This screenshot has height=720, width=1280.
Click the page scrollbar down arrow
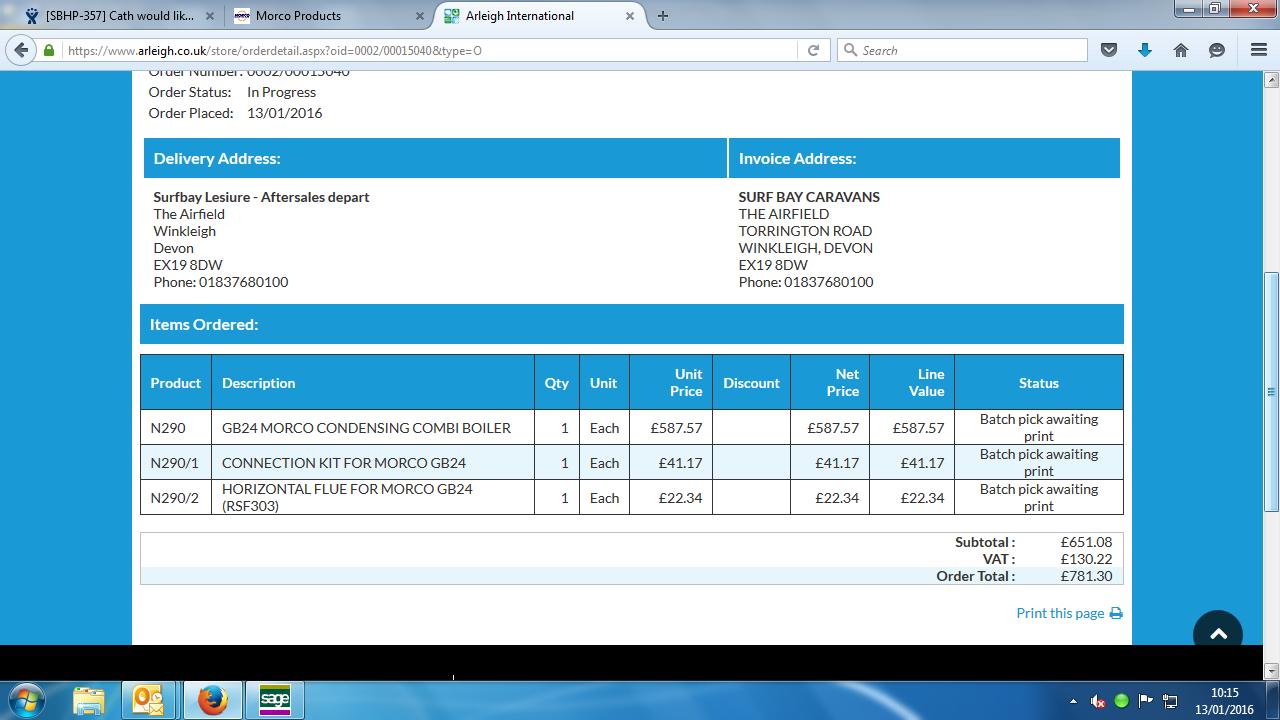1271,671
